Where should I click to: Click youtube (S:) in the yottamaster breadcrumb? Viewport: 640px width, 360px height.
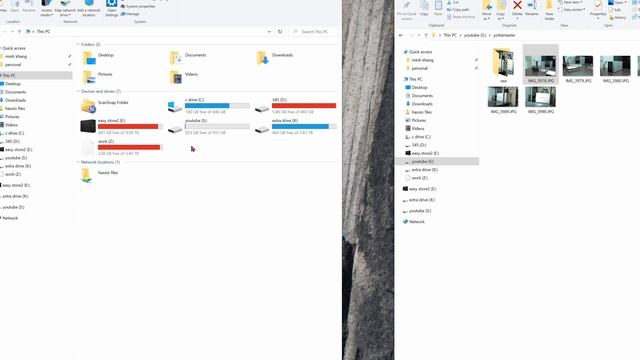point(475,36)
